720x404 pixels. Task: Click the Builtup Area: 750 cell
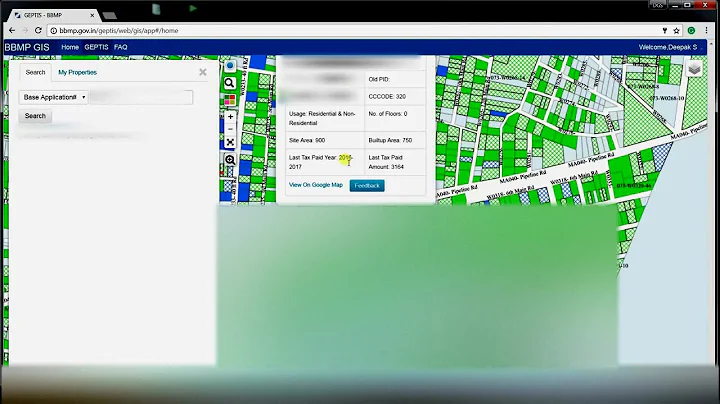pos(395,140)
